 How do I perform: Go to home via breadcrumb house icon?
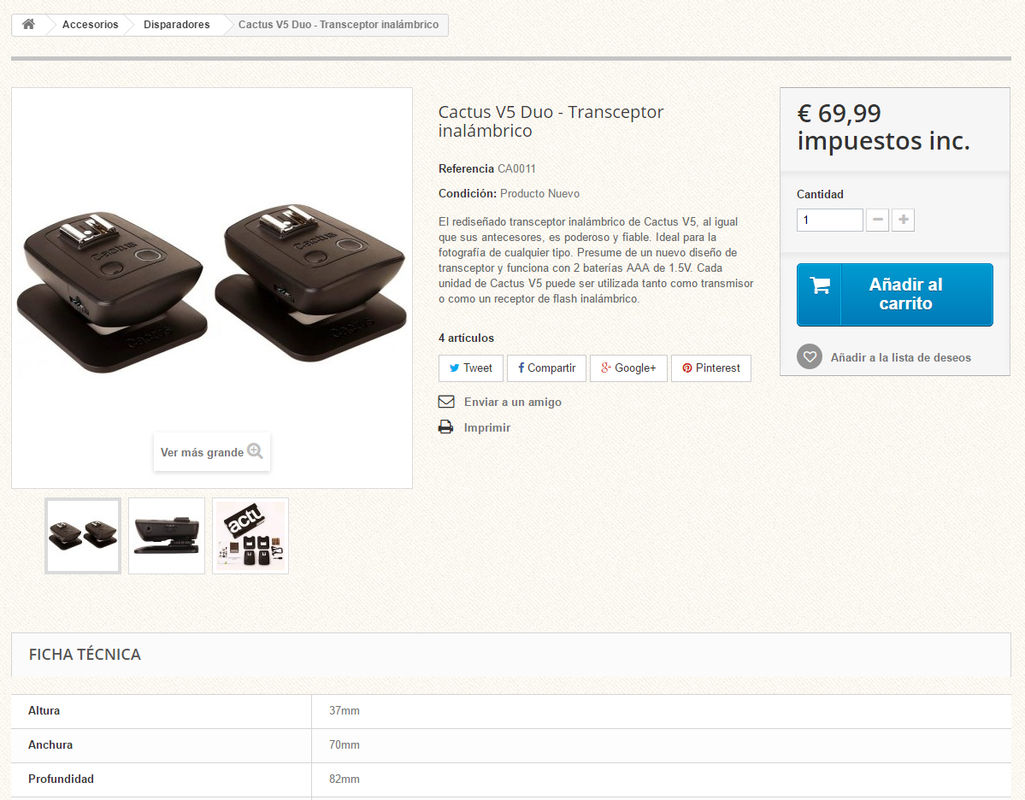point(28,24)
